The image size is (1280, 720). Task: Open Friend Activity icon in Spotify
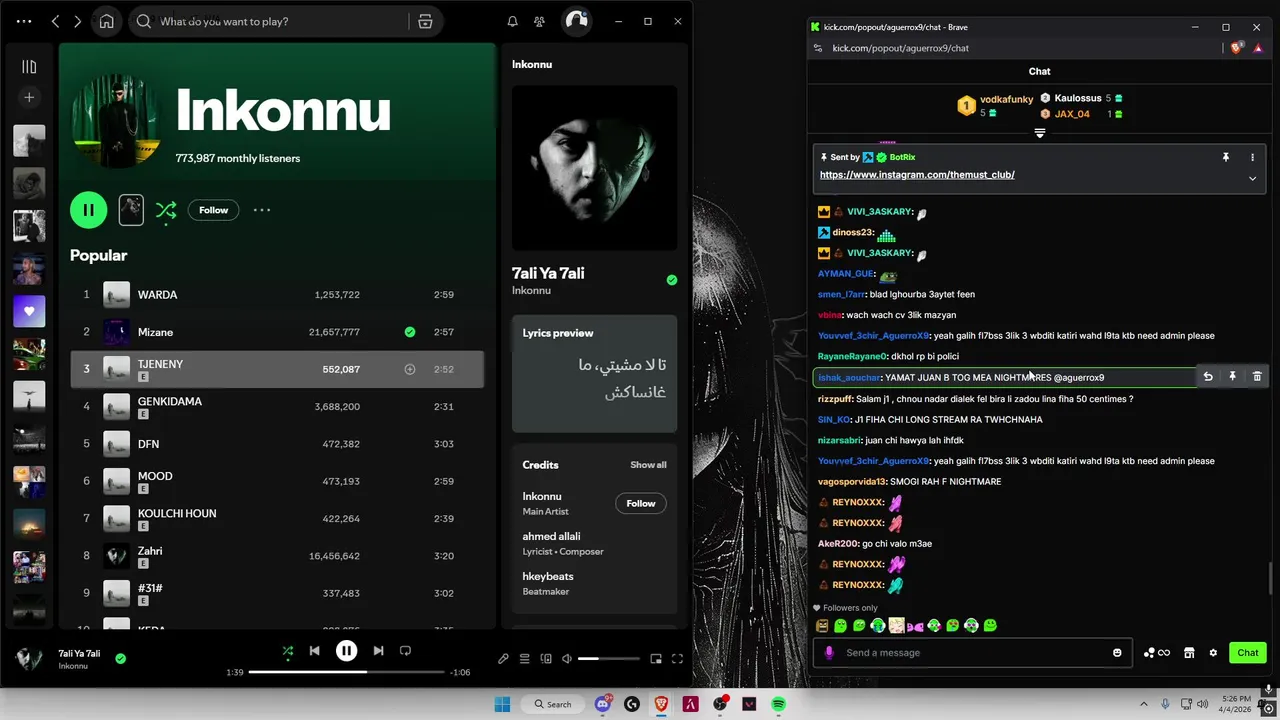click(x=540, y=21)
